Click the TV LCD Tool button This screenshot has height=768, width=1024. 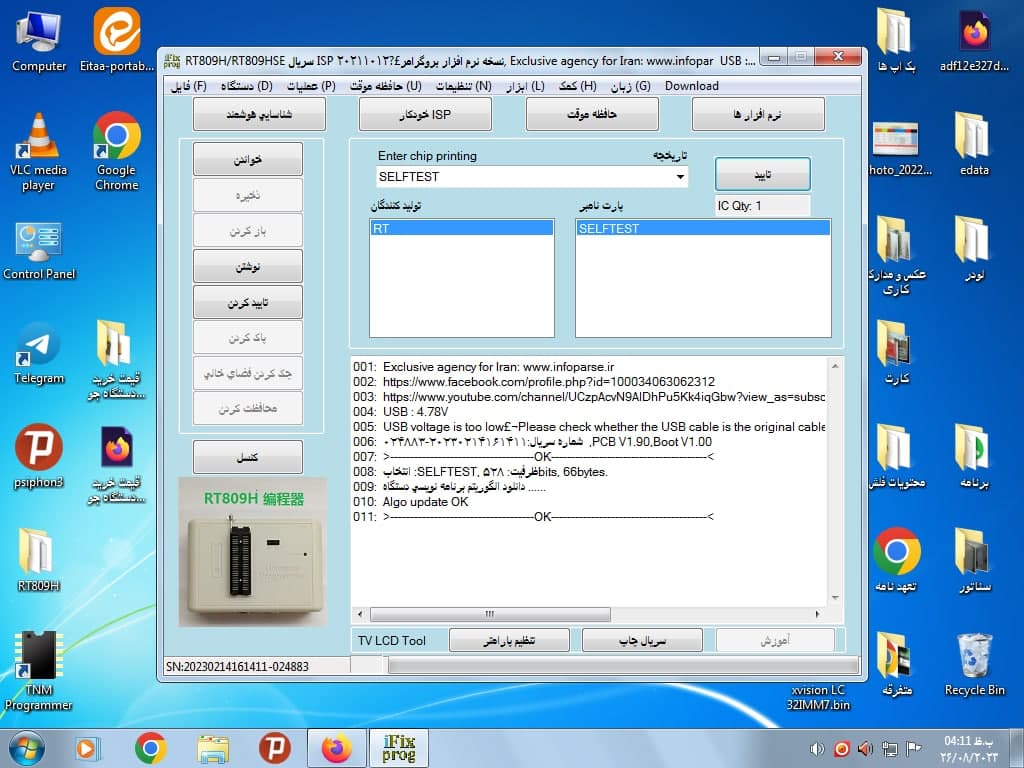[x=392, y=641]
